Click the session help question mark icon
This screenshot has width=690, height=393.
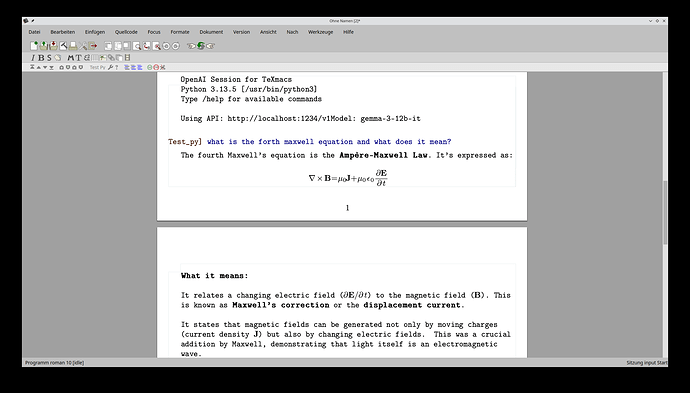[117, 67]
